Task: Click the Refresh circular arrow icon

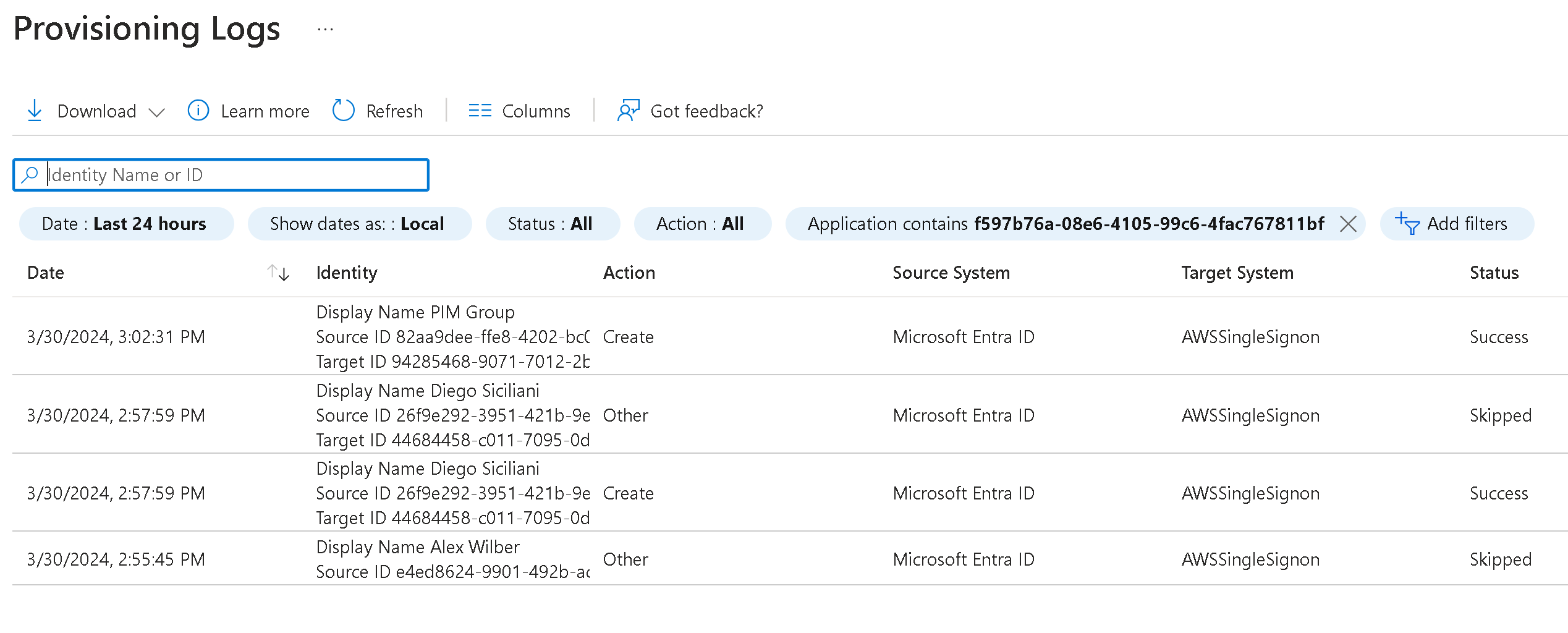Action: pos(343,111)
